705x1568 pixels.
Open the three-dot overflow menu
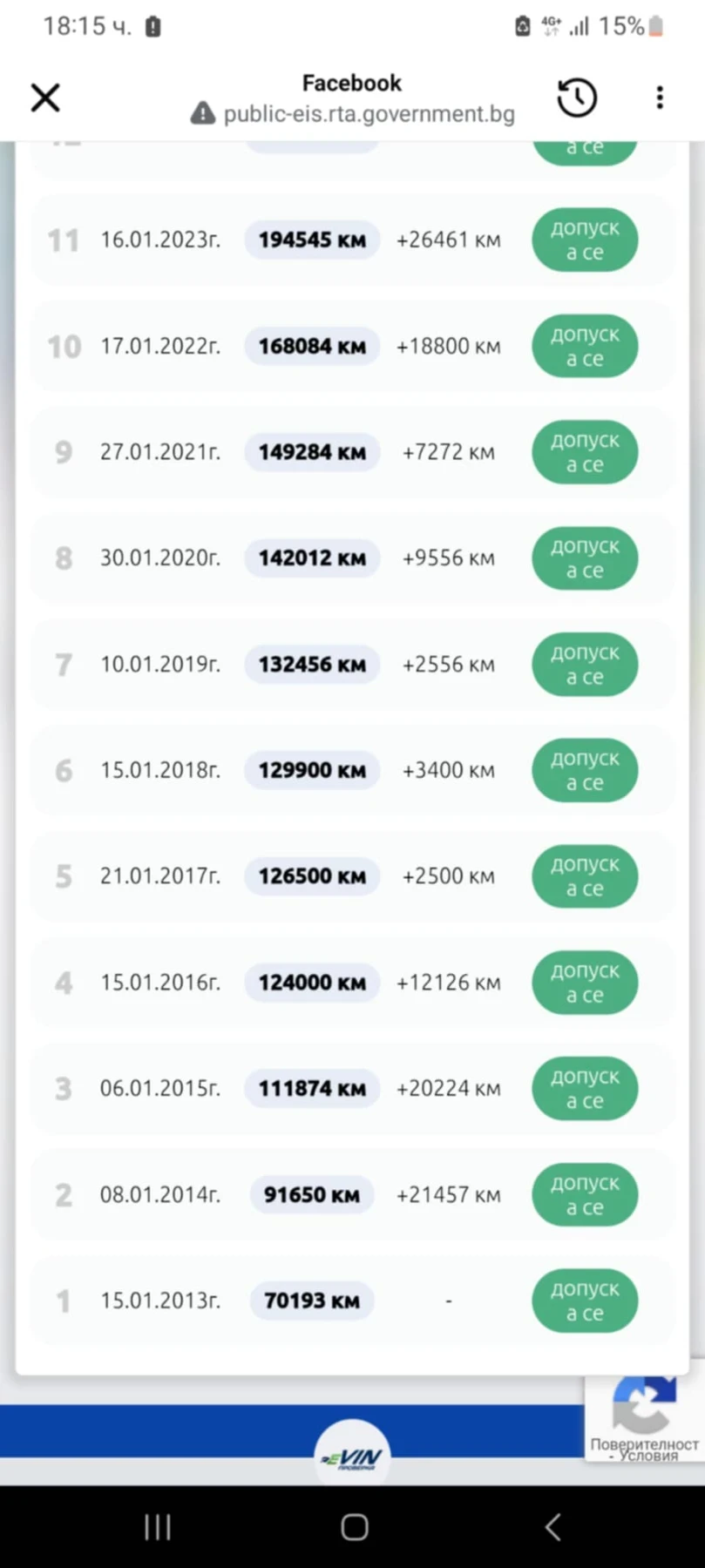(x=660, y=98)
